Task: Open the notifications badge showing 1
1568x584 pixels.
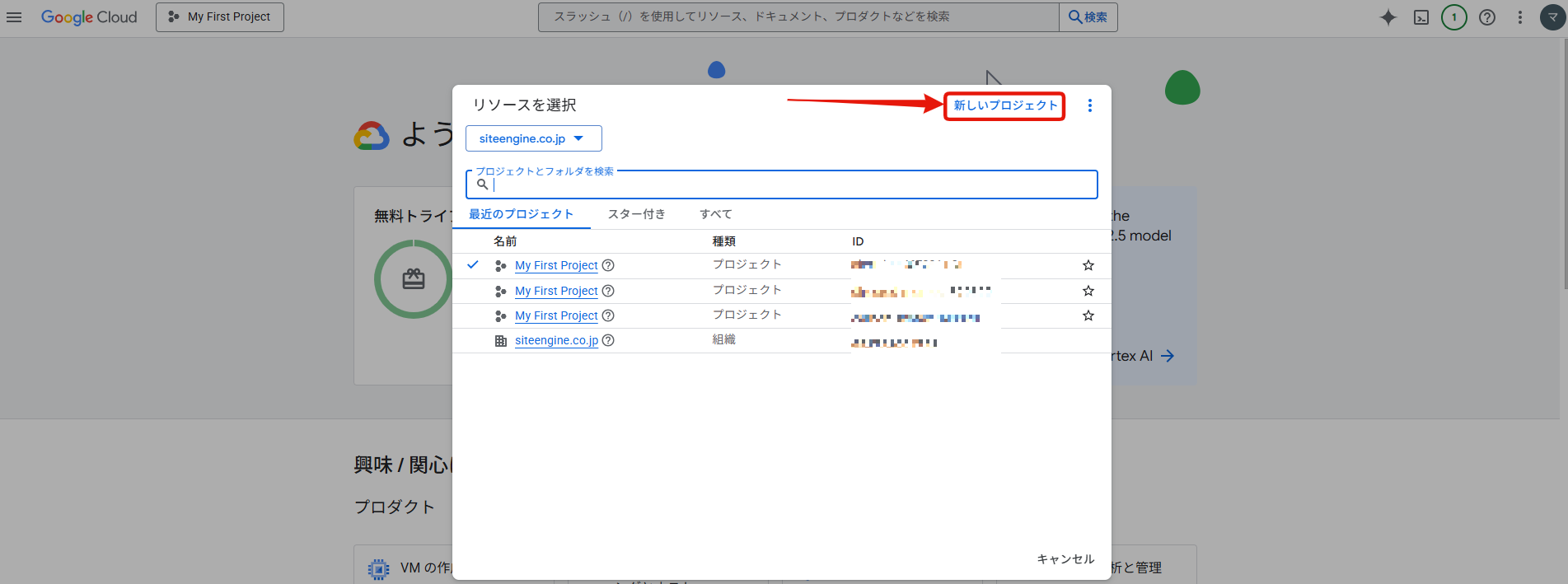Action: click(1454, 17)
